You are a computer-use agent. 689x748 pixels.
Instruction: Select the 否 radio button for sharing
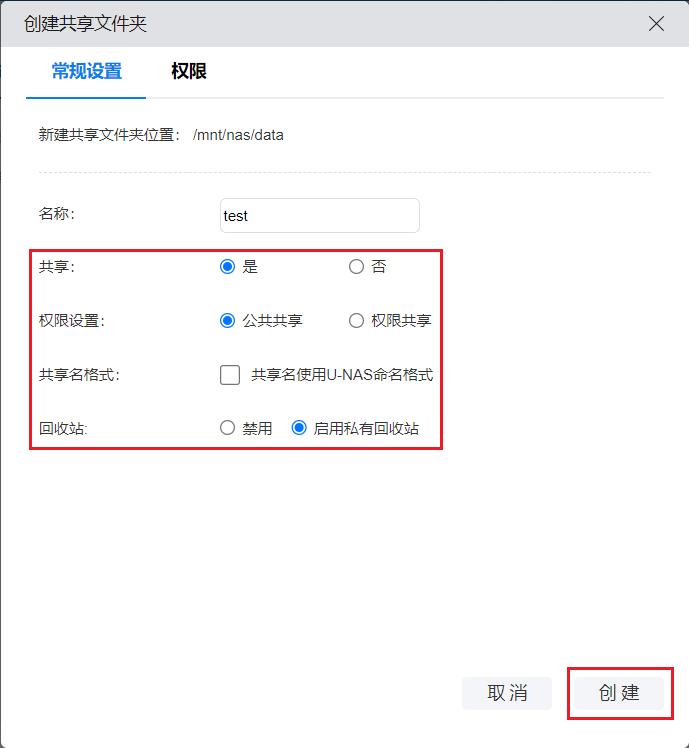(x=356, y=267)
